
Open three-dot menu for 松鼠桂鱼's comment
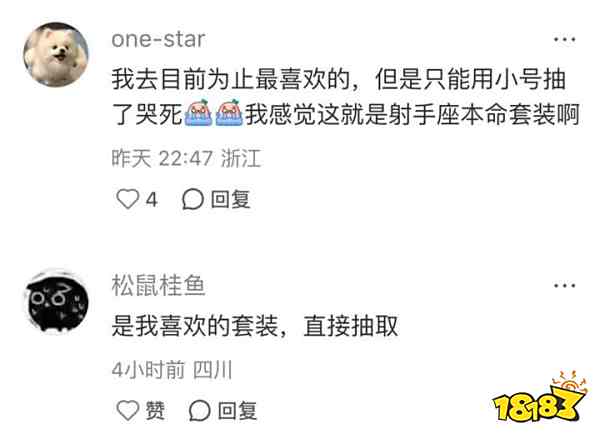coord(565,286)
